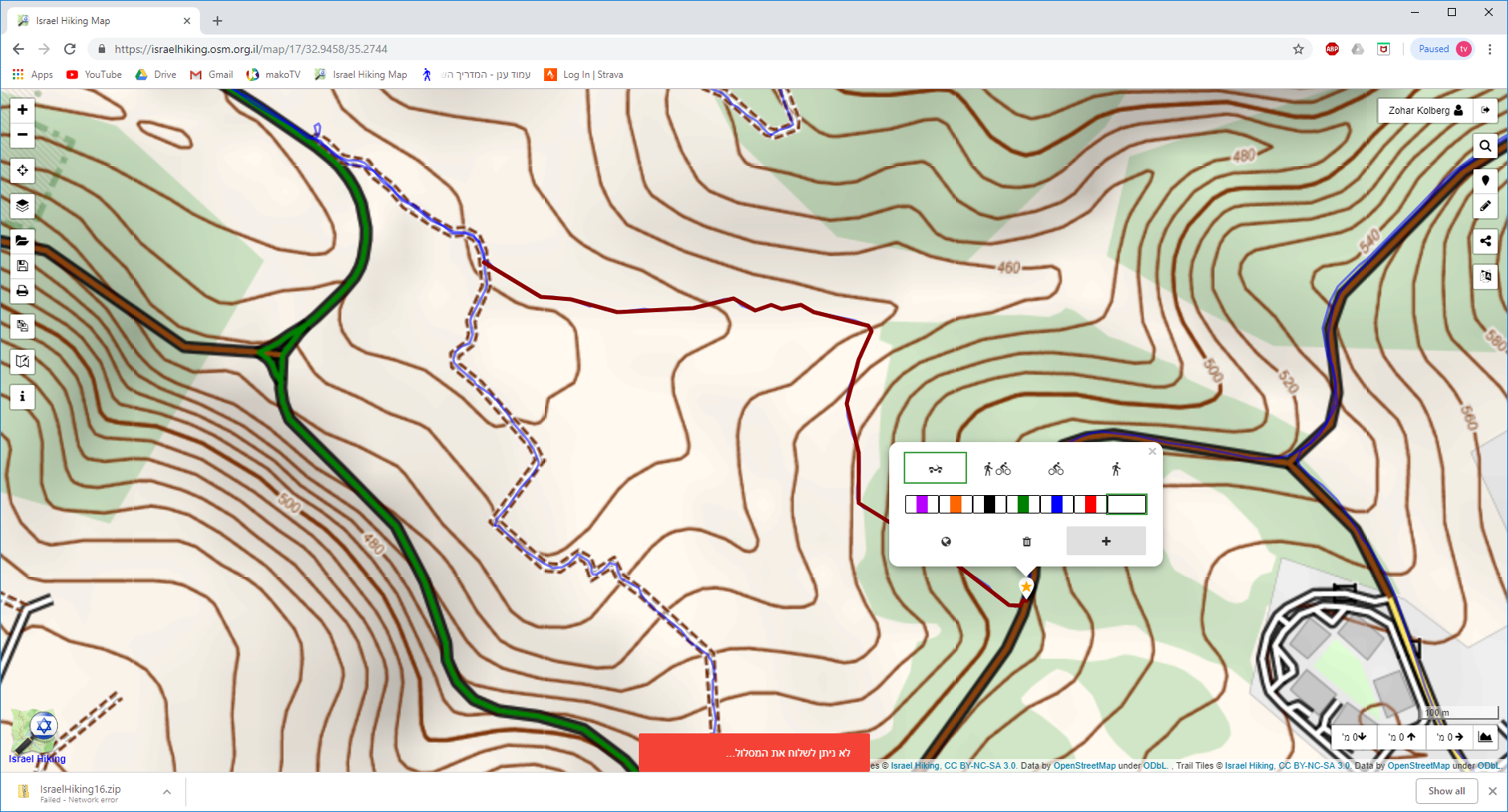Open the Israel Hiking Map bookmark
The height and width of the screenshot is (812, 1508).
point(361,75)
